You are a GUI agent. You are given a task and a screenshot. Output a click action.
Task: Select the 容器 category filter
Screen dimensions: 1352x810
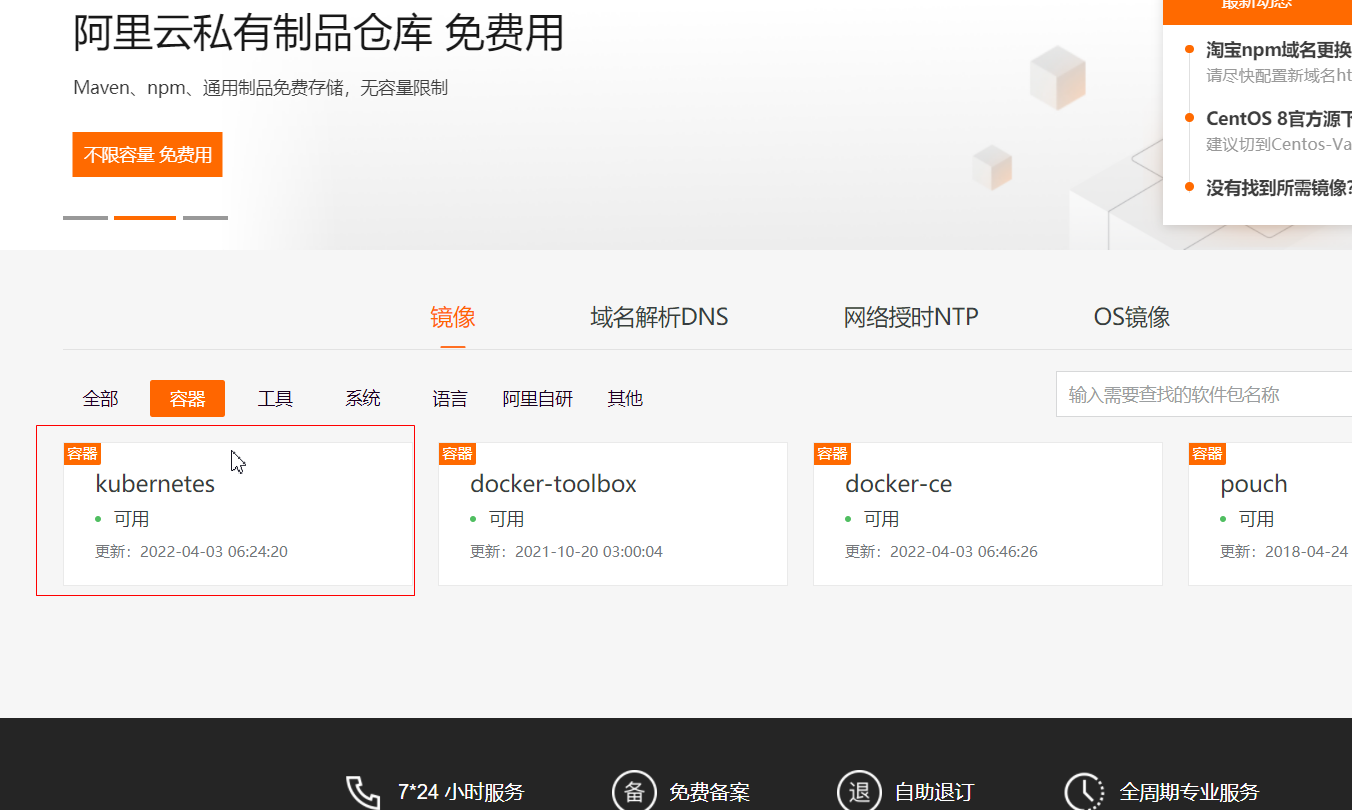[187, 399]
